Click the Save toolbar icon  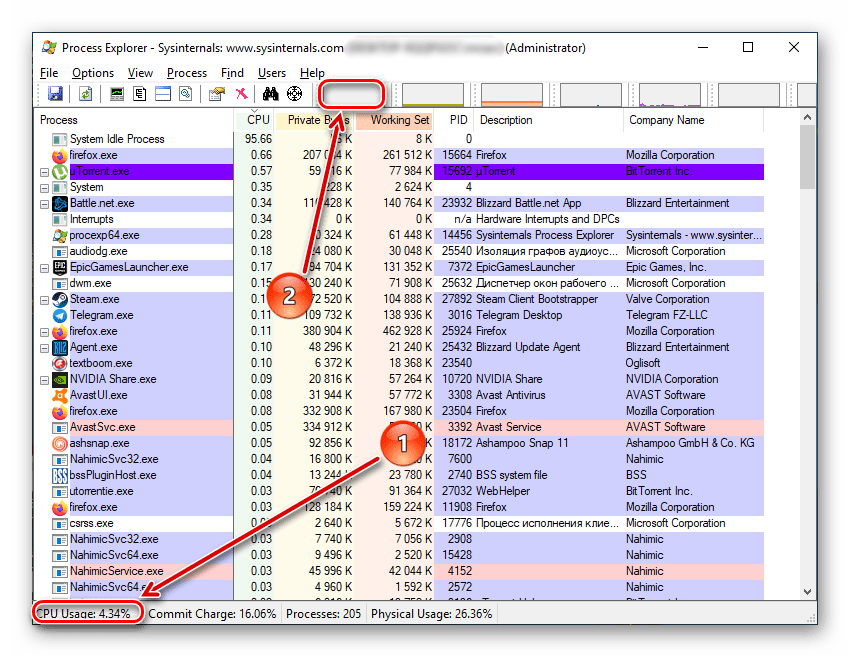[55, 94]
